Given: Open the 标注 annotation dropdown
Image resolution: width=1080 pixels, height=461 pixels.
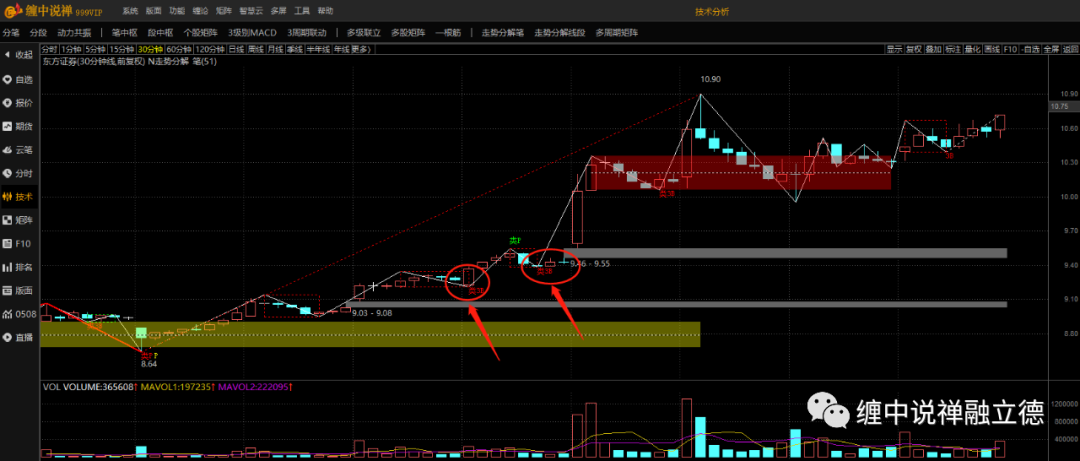Looking at the screenshot, I should (953, 49).
